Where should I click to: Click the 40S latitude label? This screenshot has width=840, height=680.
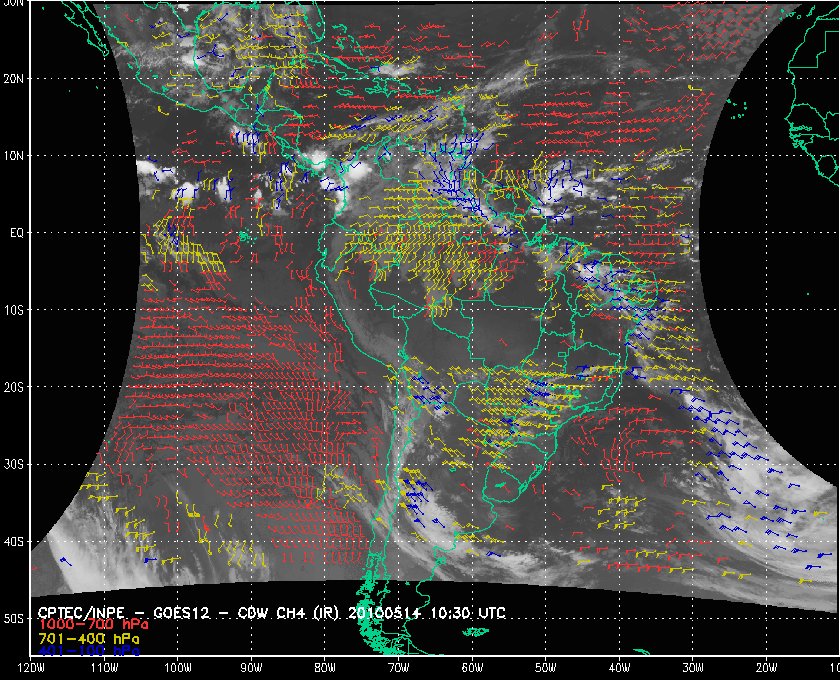click(x=14, y=542)
